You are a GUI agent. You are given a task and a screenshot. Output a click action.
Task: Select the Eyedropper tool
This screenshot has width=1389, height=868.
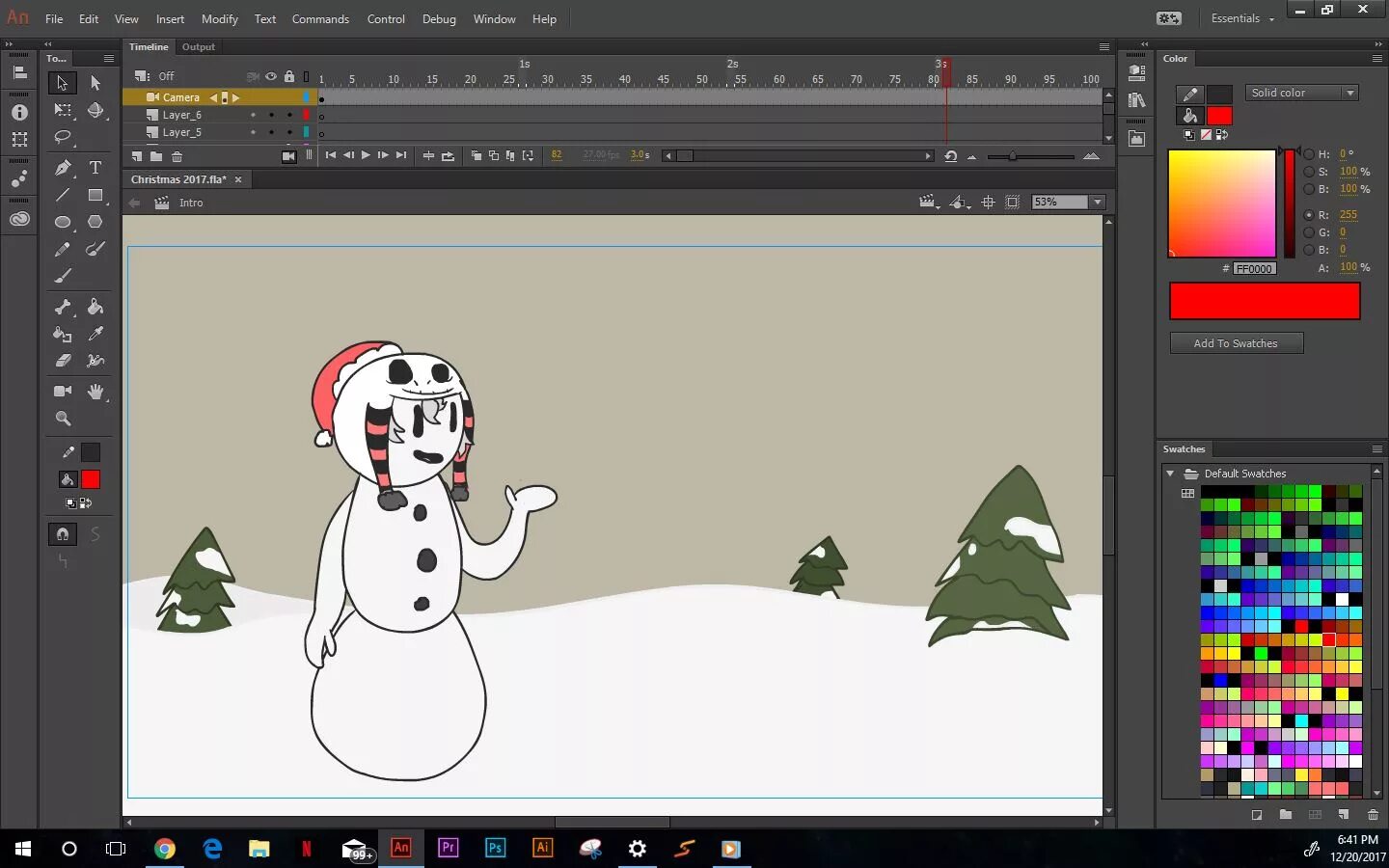pos(95,334)
